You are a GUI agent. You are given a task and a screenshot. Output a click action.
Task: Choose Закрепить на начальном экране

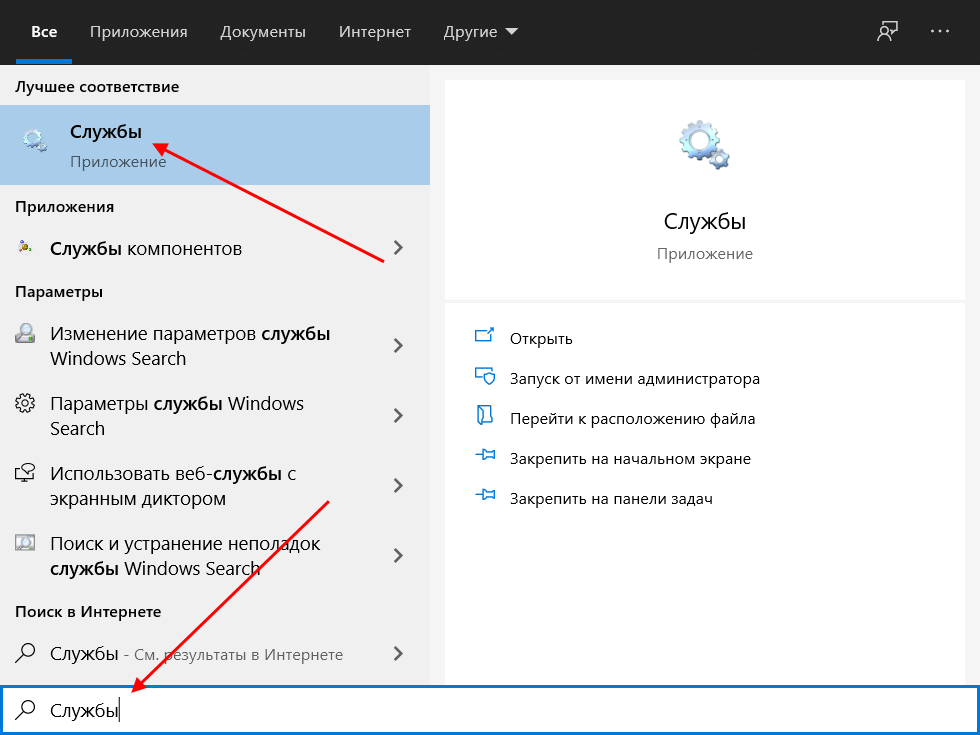point(631,459)
